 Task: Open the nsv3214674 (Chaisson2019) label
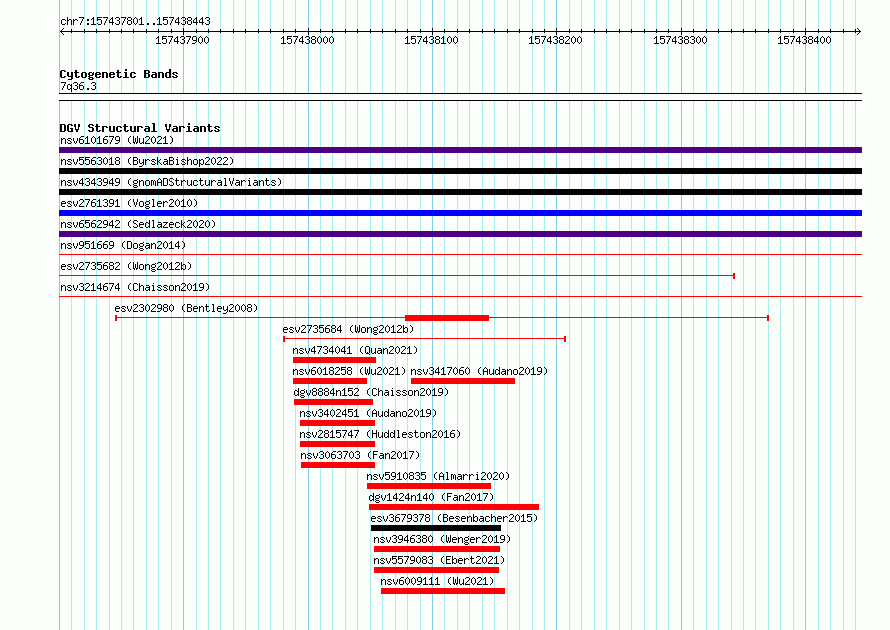point(135,287)
